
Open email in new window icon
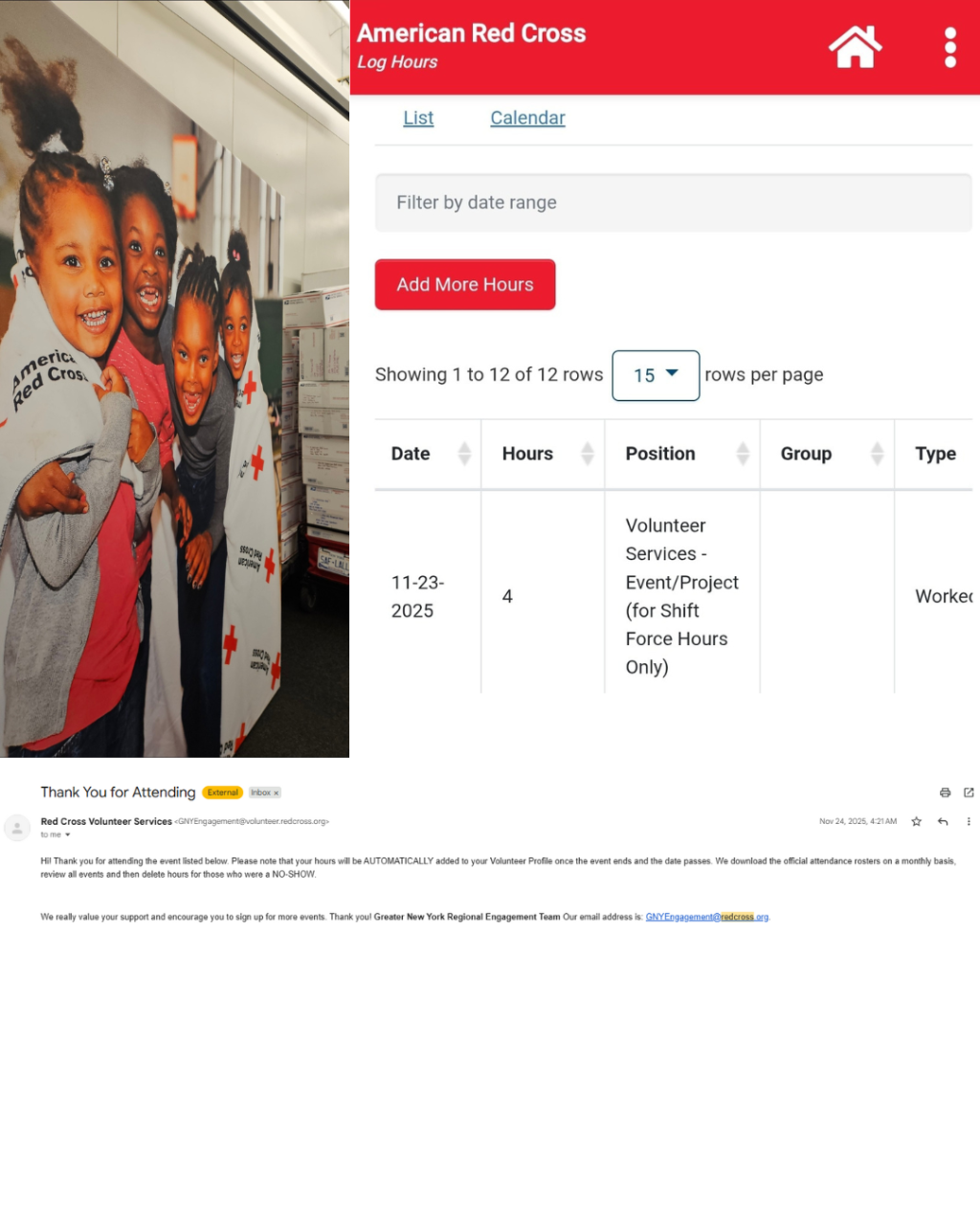click(x=969, y=792)
